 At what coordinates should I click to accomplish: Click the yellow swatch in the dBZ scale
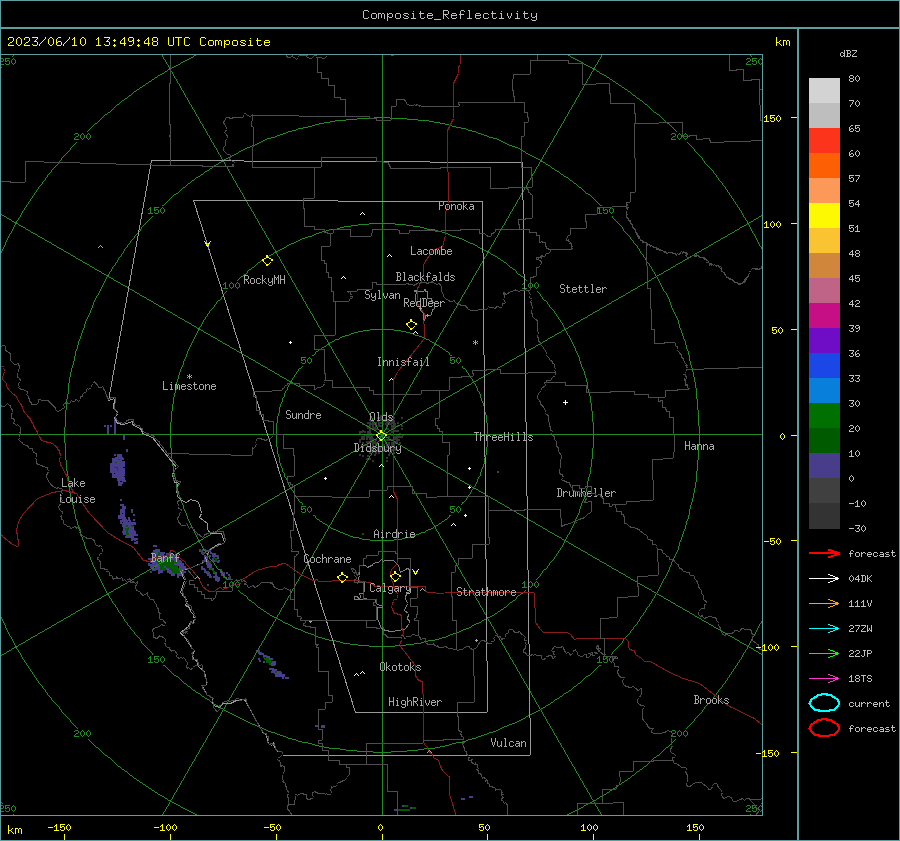pyautogui.click(x=824, y=215)
